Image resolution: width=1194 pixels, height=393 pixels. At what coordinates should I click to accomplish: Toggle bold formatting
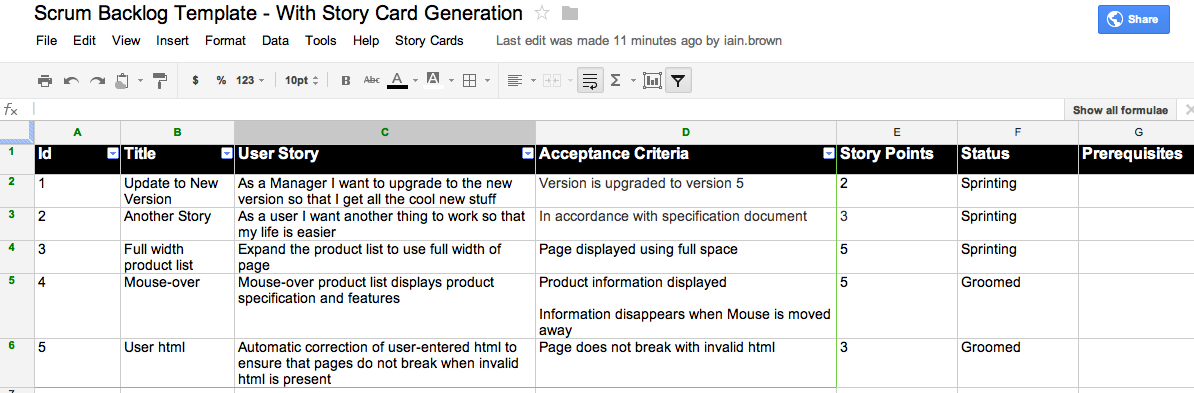[x=346, y=80]
